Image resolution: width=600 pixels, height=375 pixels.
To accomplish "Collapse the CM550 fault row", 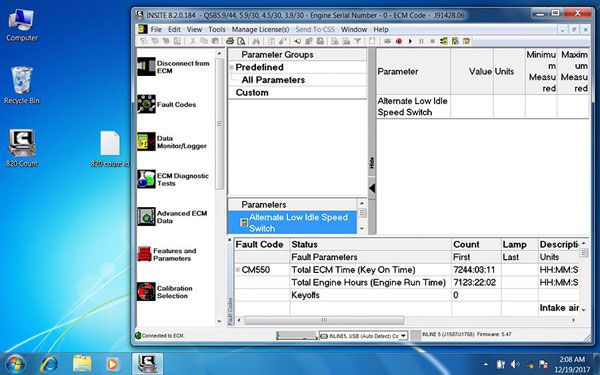I will tap(238, 270).
